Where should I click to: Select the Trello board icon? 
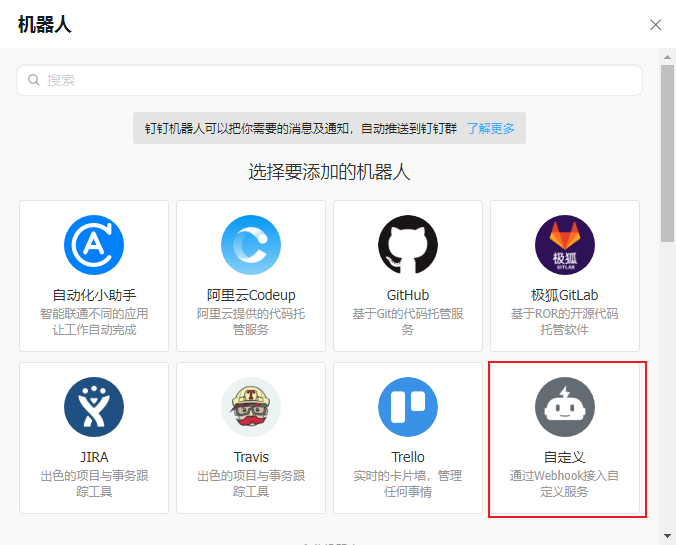coord(408,407)
